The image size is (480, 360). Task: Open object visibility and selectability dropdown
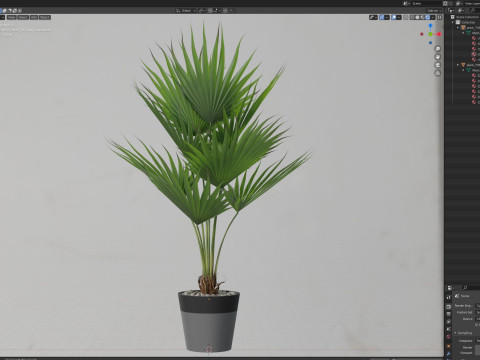point(373,17)
